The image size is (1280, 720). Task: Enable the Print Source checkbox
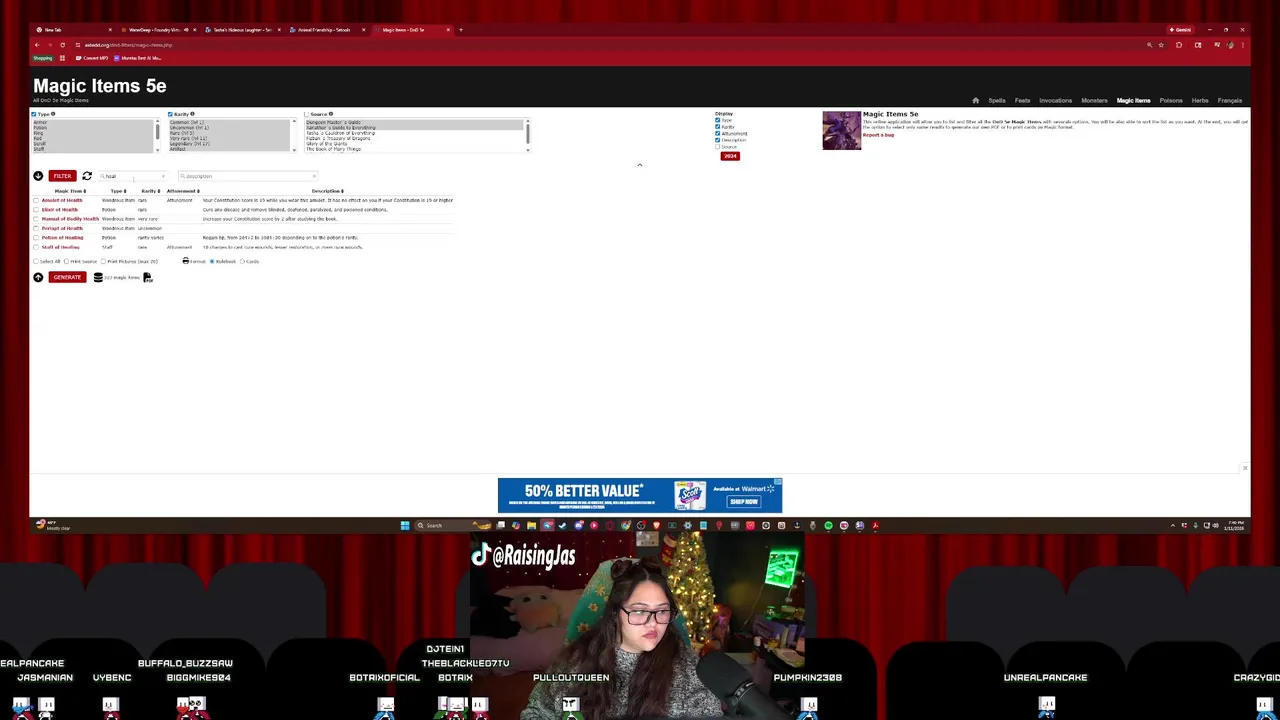point(66,261)
